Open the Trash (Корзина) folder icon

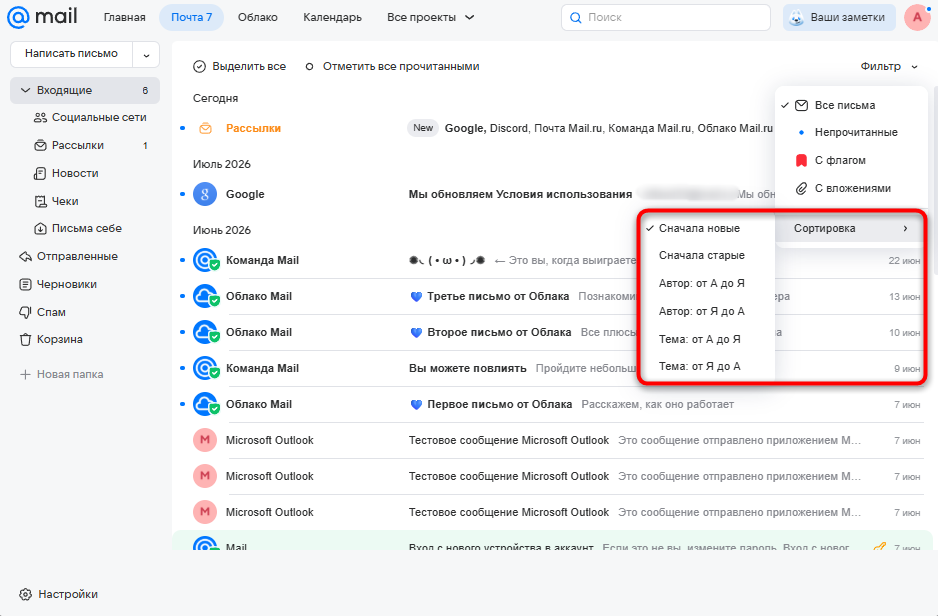(25, 340)
